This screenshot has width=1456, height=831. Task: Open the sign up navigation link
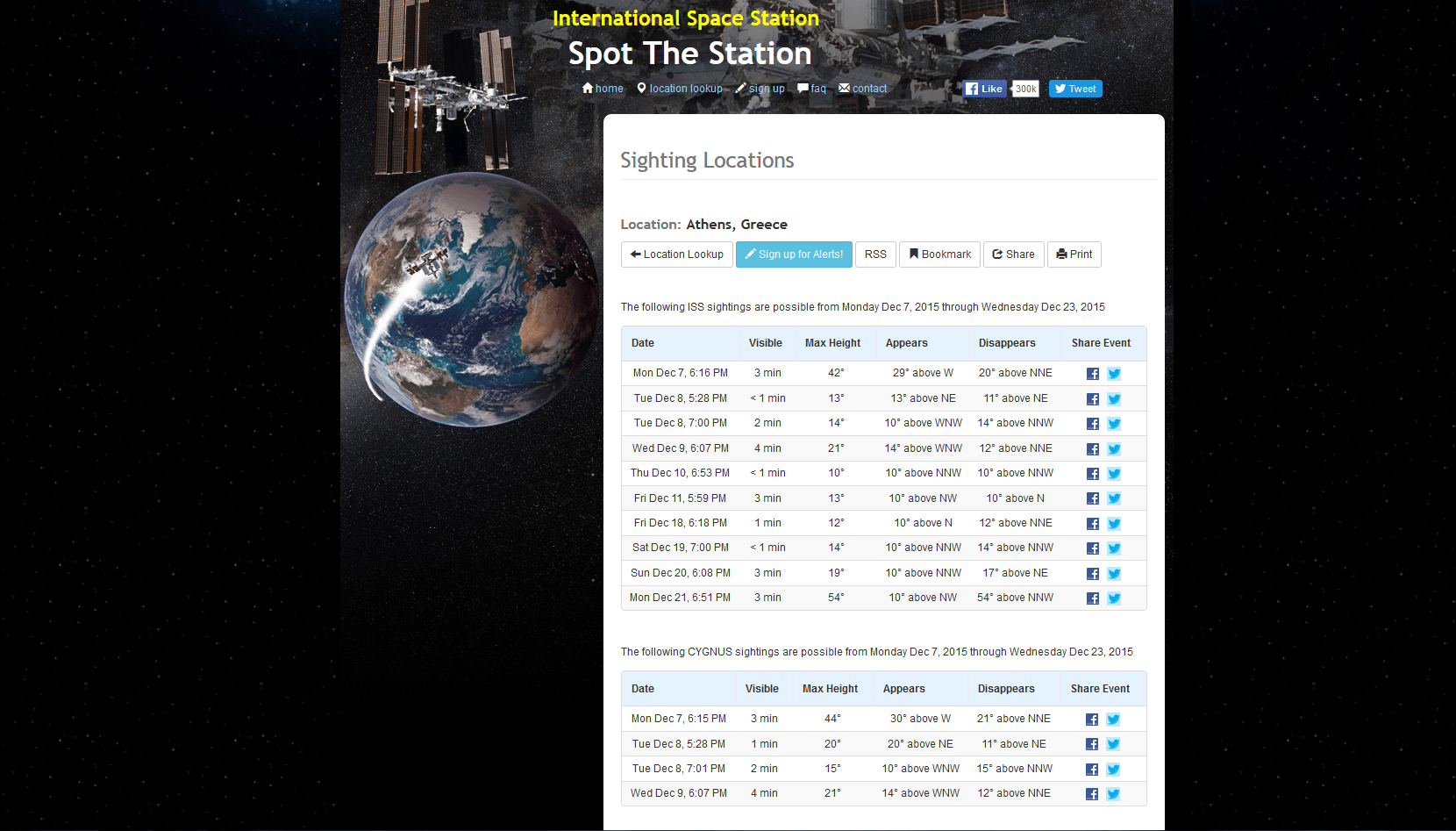760,89
